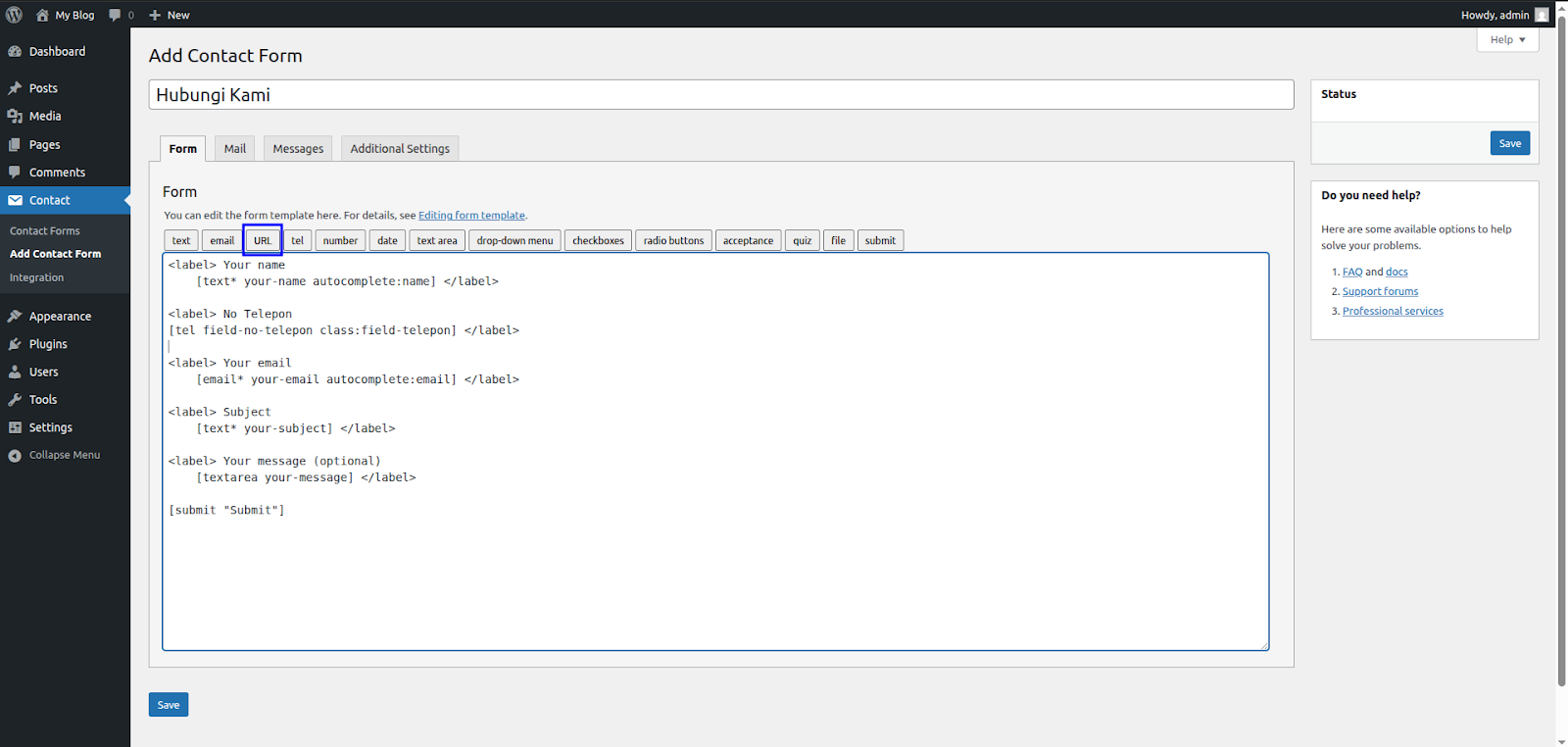Screen dimensions: 1568x747
Task: Open Media library icon in sidebar
Action: (15, 116)
